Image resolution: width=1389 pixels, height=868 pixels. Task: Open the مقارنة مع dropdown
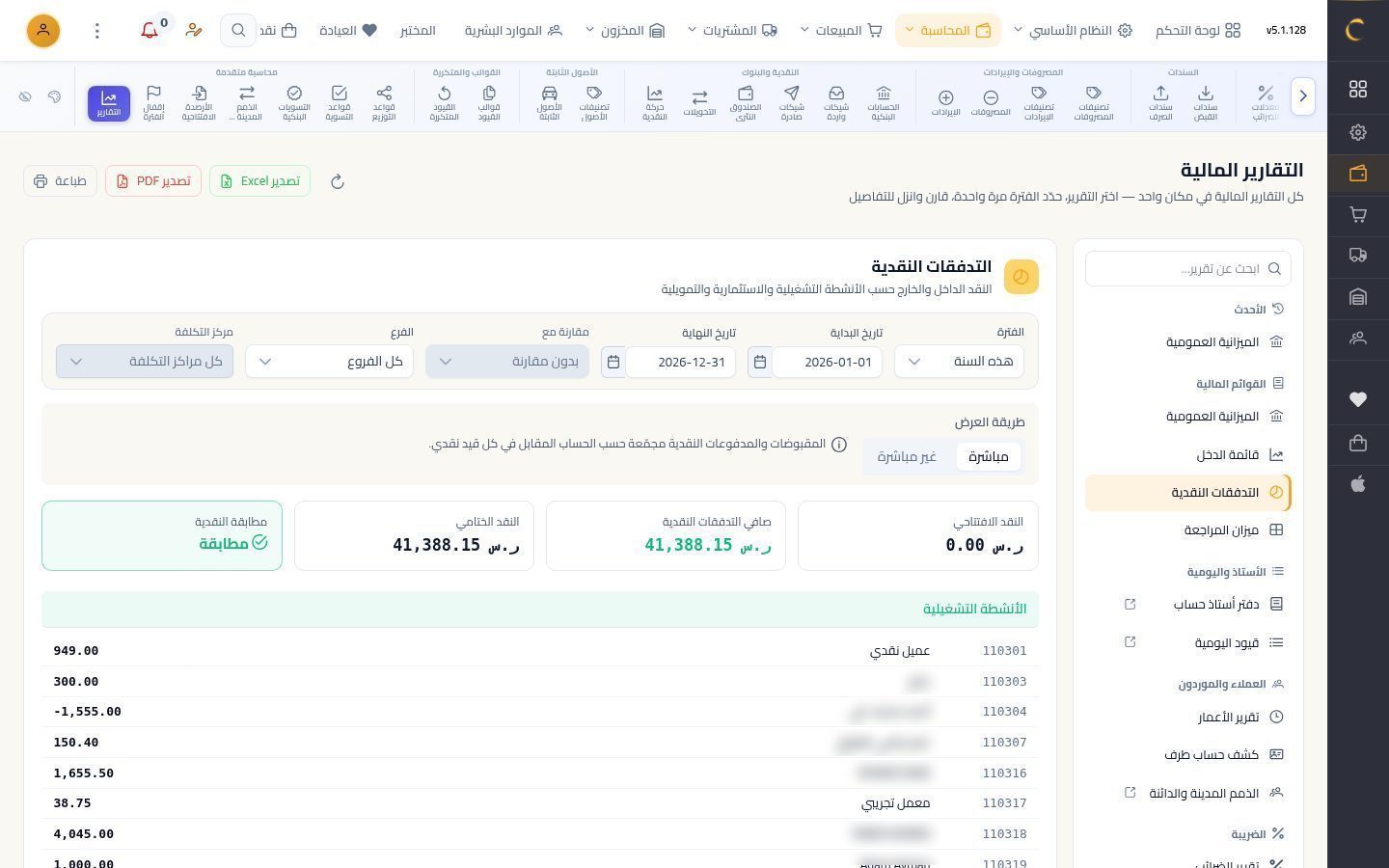coord(507,362)
